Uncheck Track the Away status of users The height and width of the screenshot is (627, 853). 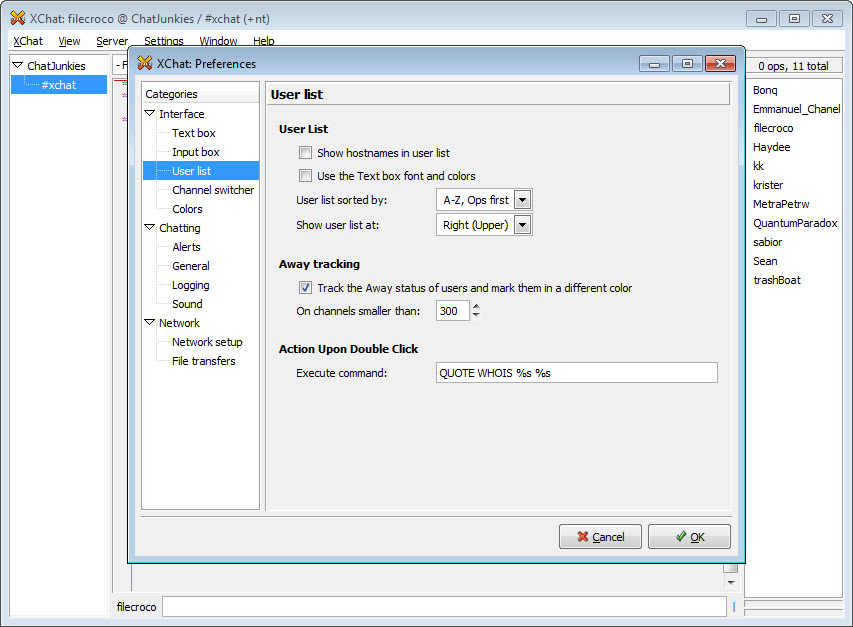click(x=305, y=288)
